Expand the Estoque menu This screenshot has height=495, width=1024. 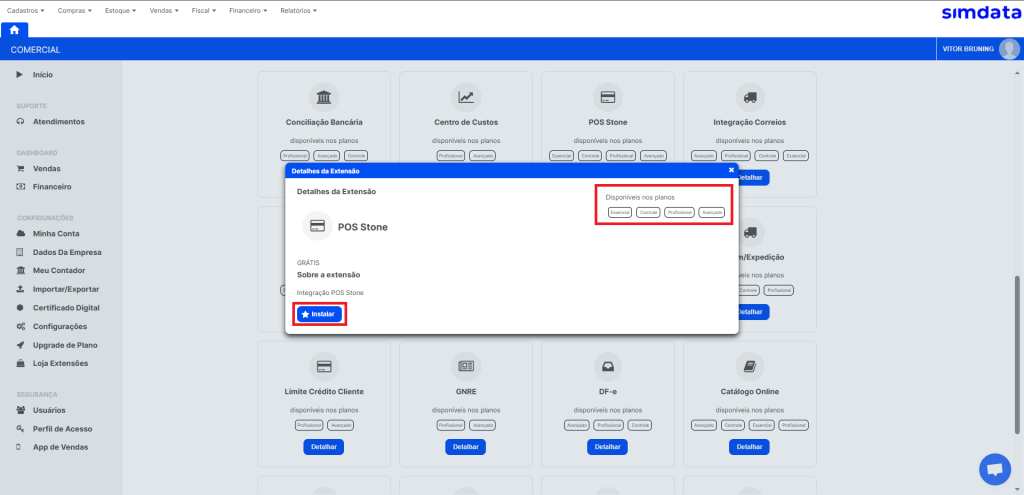point(121,11)
